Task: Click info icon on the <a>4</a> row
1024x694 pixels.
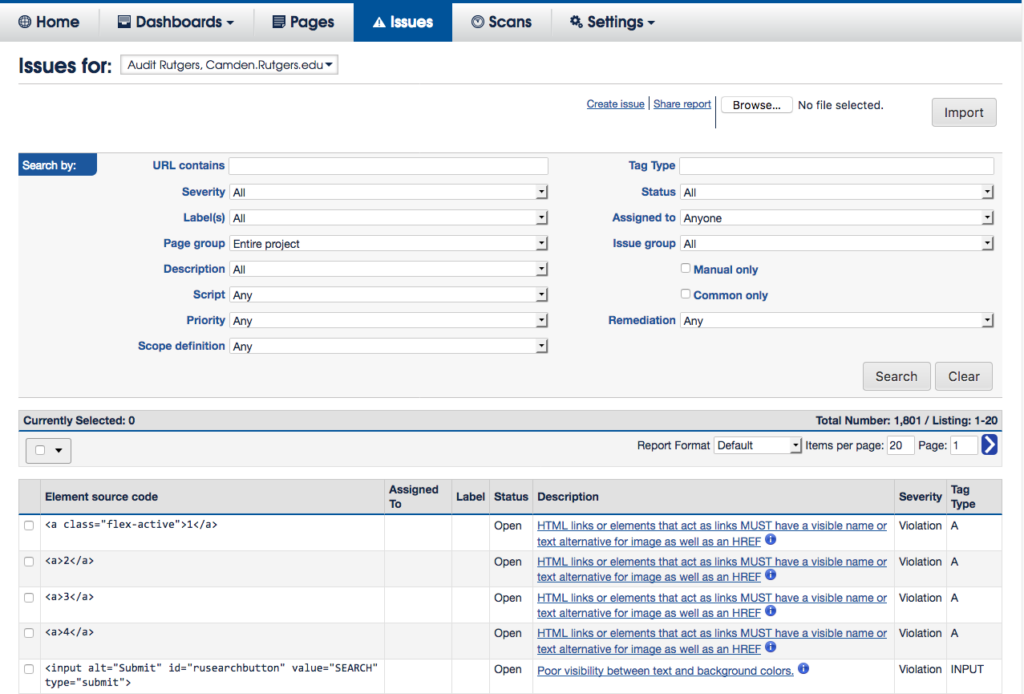Action: [771, 648]
